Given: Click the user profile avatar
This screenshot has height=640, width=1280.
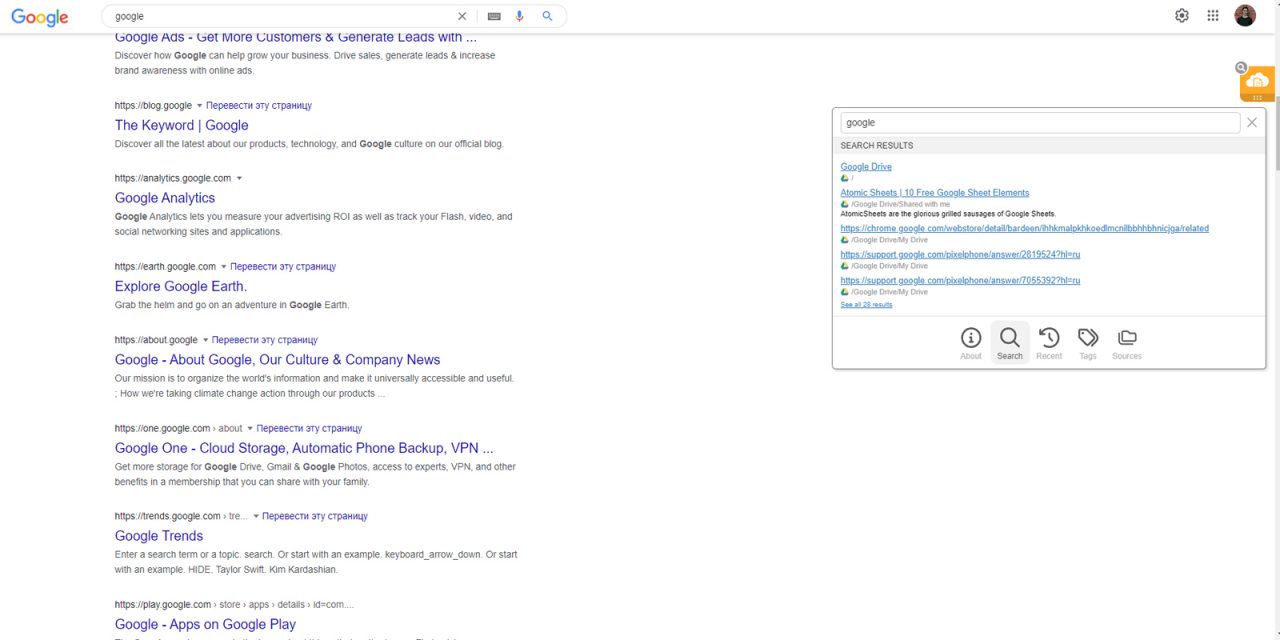Looking at the screenshot, I should [x=1245, y=15].
